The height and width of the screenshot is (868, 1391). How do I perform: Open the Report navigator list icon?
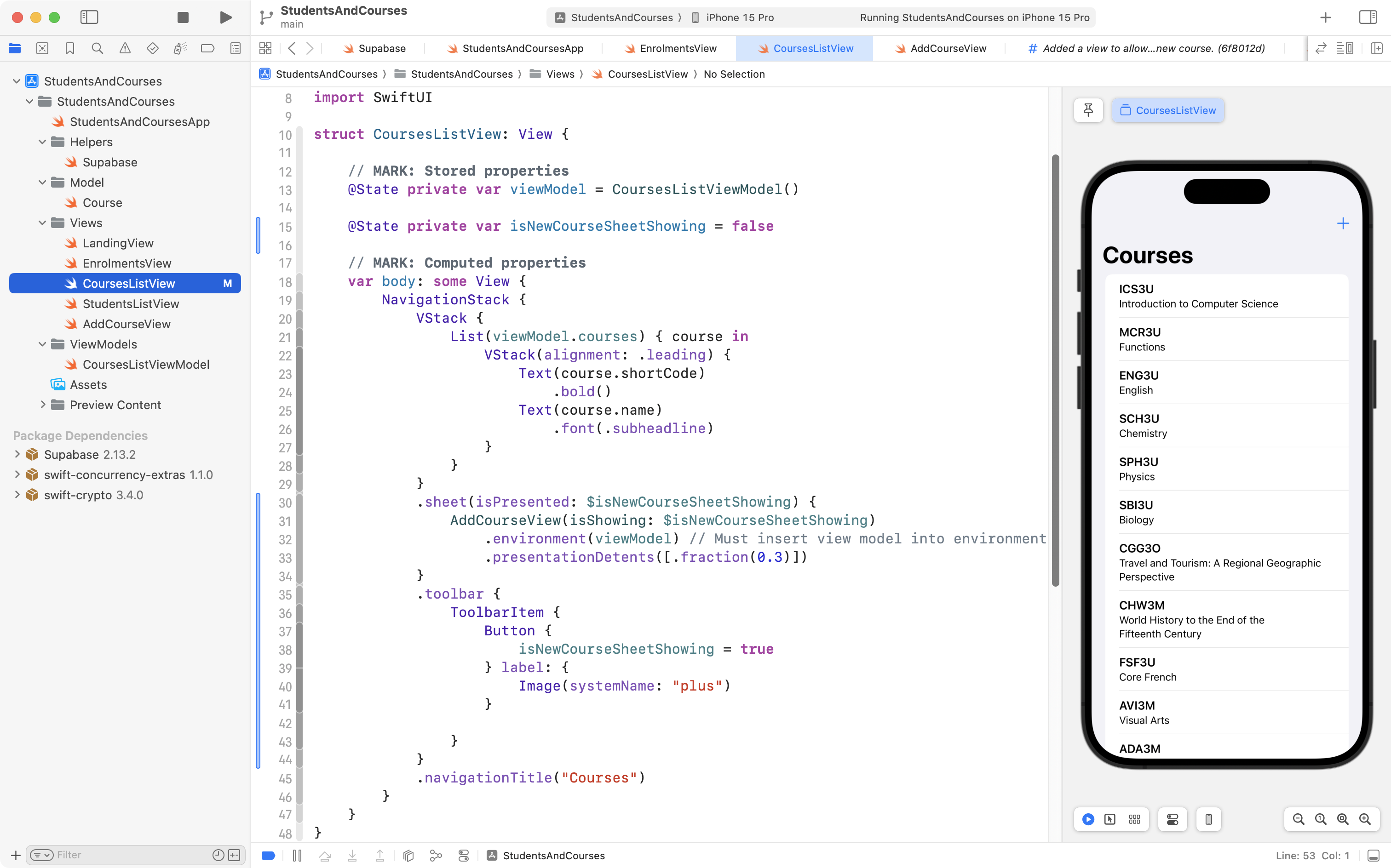point(235,48)
